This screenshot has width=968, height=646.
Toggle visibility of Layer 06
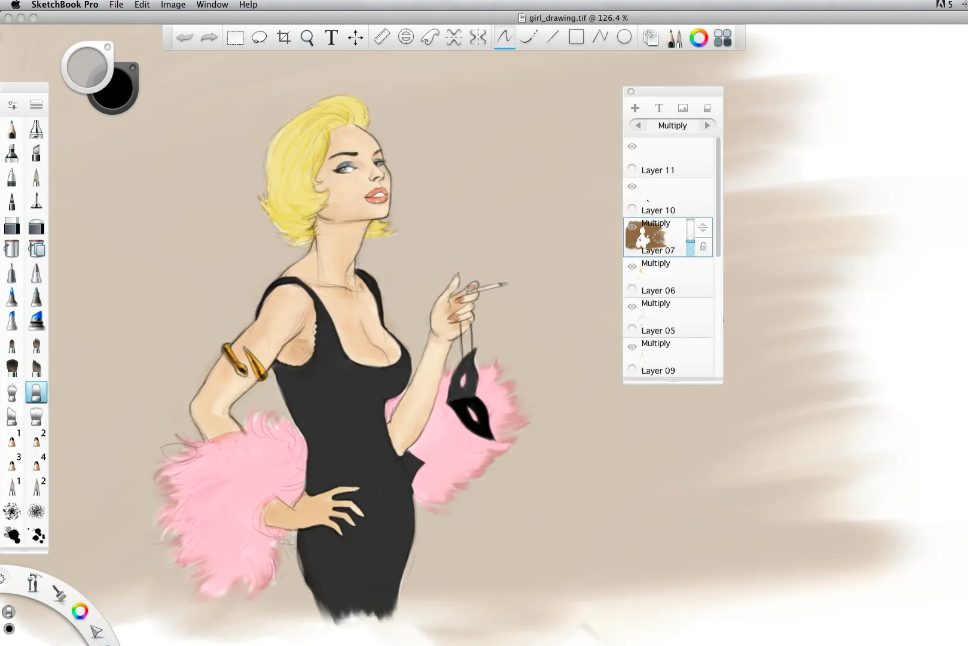click(632, 267)
